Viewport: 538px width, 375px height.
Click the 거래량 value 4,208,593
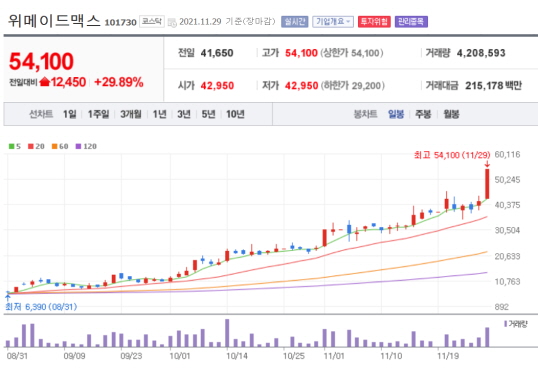(481, 53)
